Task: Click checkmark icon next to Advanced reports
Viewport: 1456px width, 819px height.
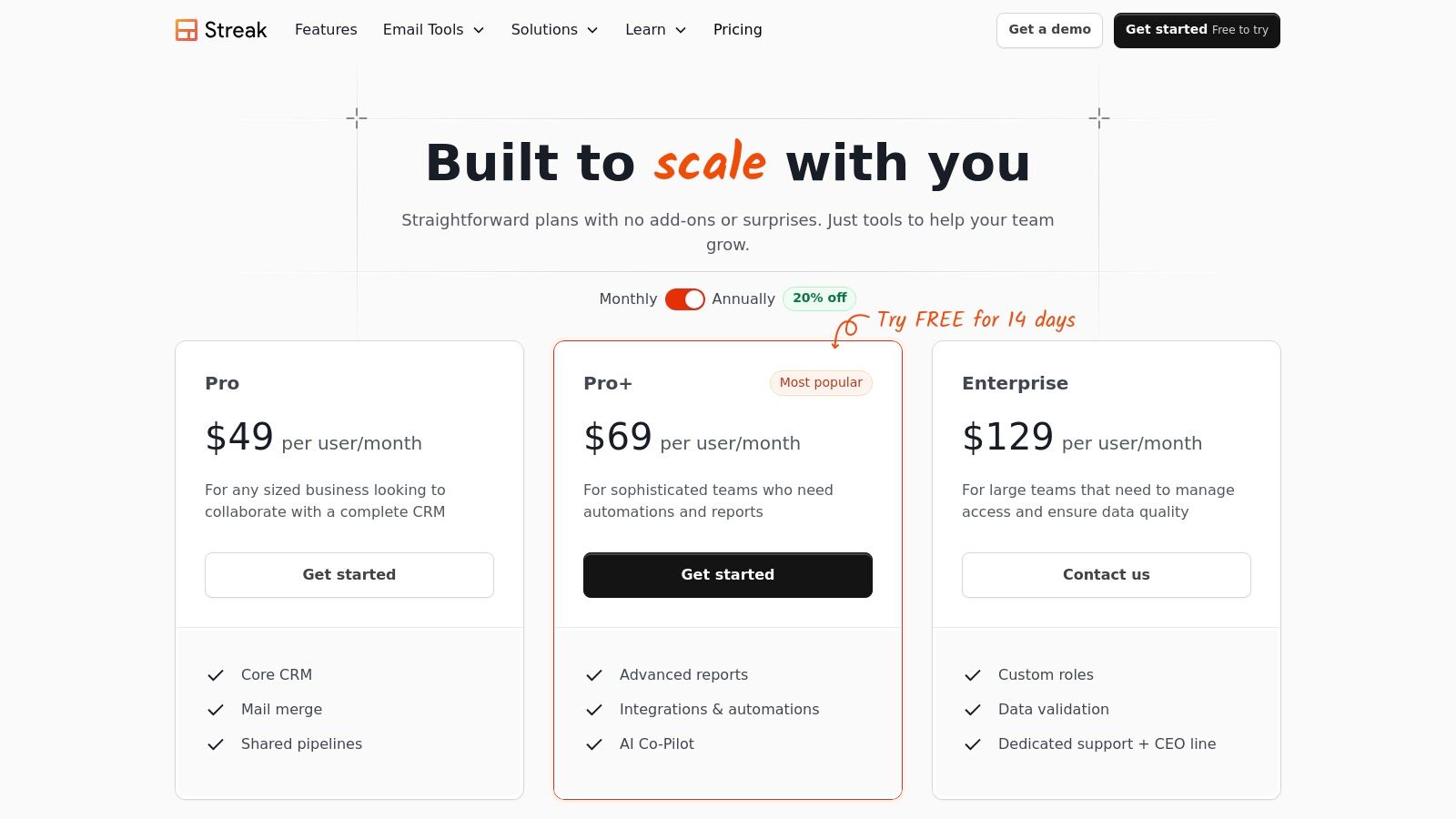Action: click(x=594, y=675)
